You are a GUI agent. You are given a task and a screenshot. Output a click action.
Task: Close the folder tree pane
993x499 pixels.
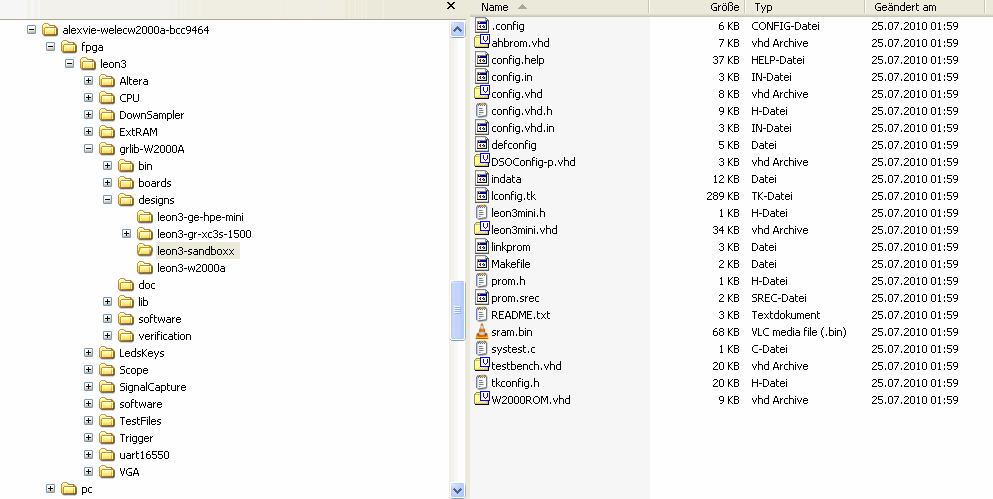(451, 6)
